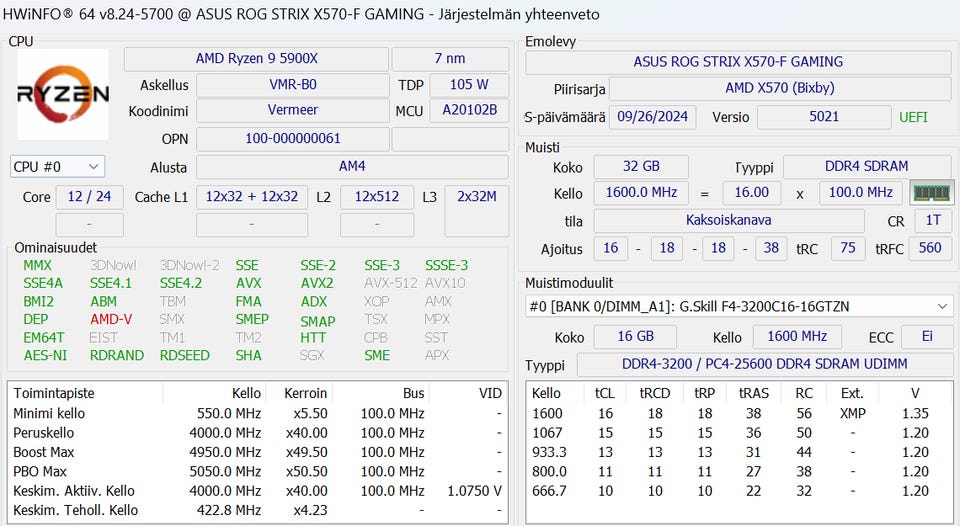Click the red AMD-V feature label
960x526 pixels.
pos(110,319)
